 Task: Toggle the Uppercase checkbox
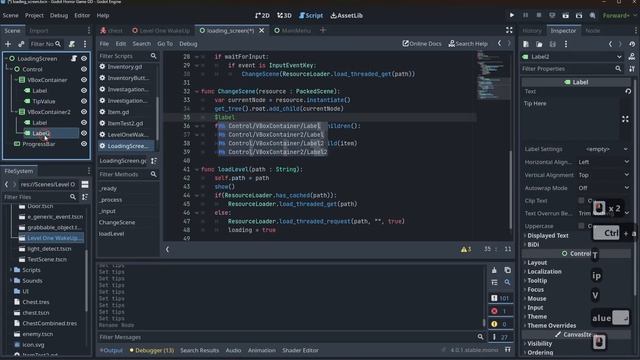click(x=581, y=226)
